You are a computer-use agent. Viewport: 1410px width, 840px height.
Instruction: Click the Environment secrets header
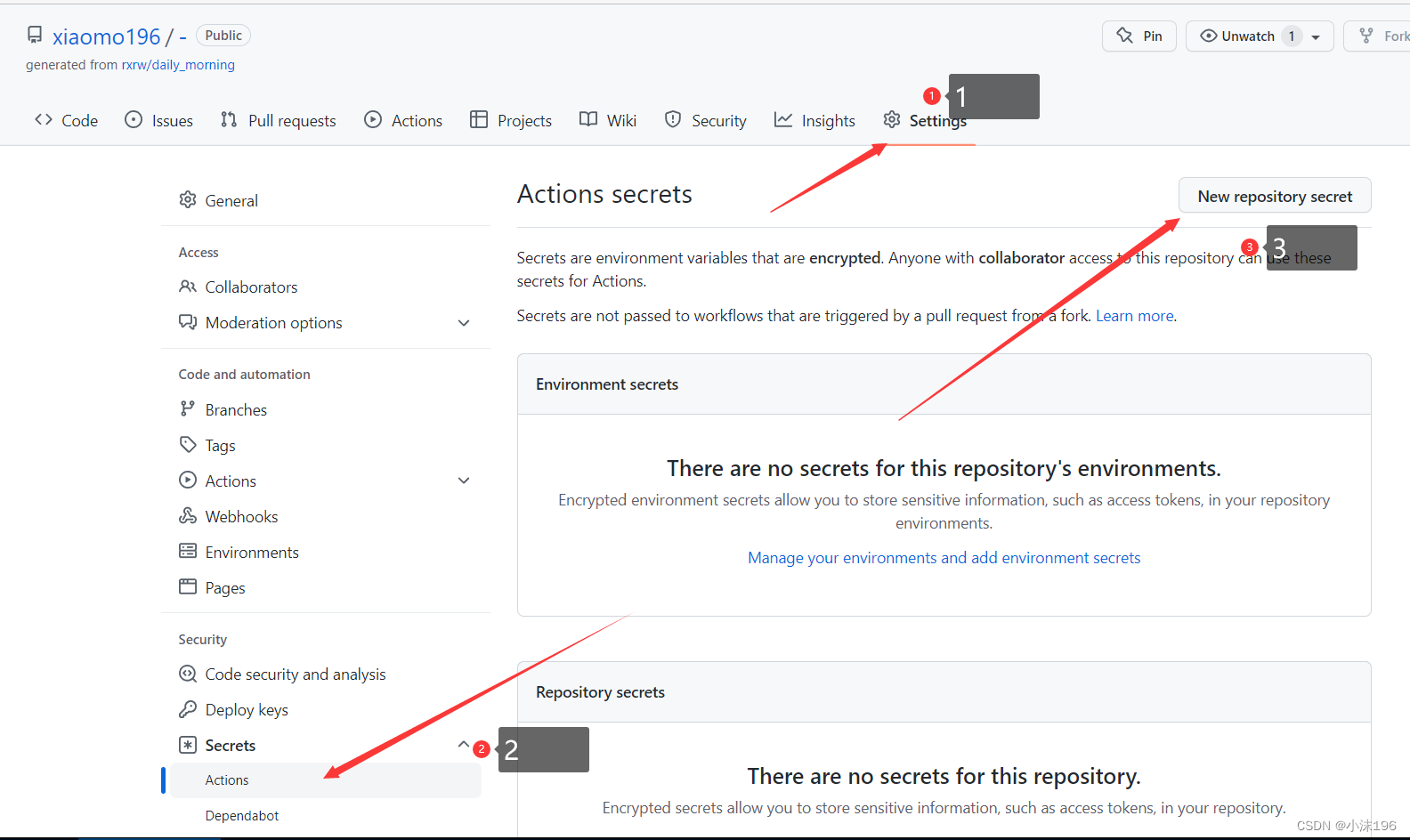click(607, 384)
